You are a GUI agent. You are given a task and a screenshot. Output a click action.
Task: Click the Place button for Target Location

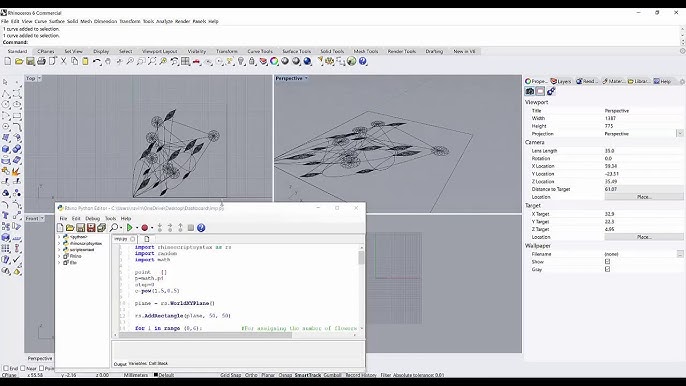coord(644,237)
